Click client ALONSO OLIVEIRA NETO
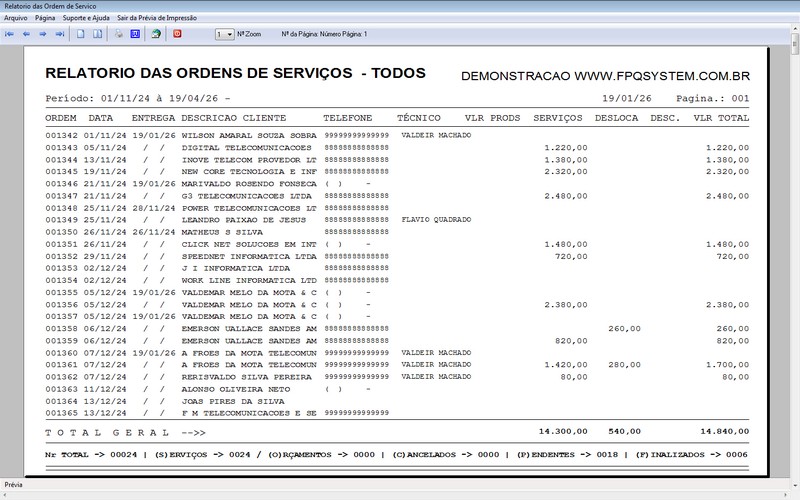The height and width of the screenshot is (500, 800). 236,389
